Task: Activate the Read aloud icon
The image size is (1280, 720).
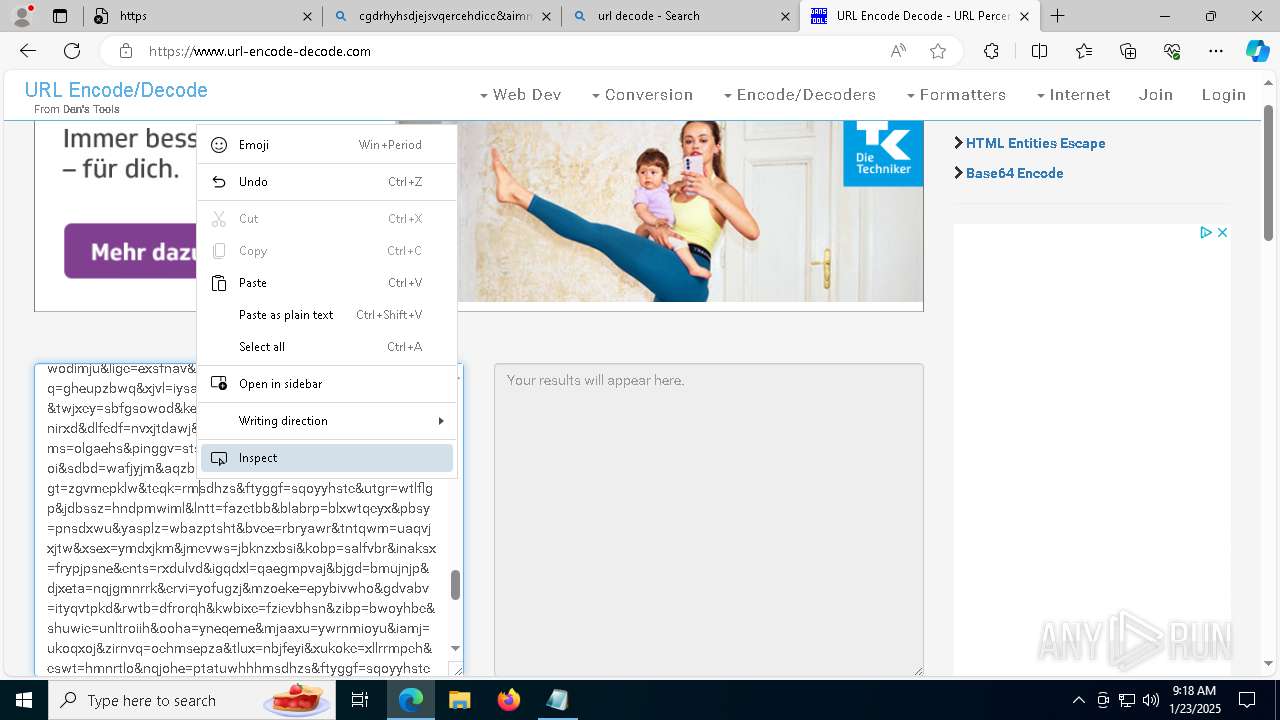Action: (x=898, y=51)
